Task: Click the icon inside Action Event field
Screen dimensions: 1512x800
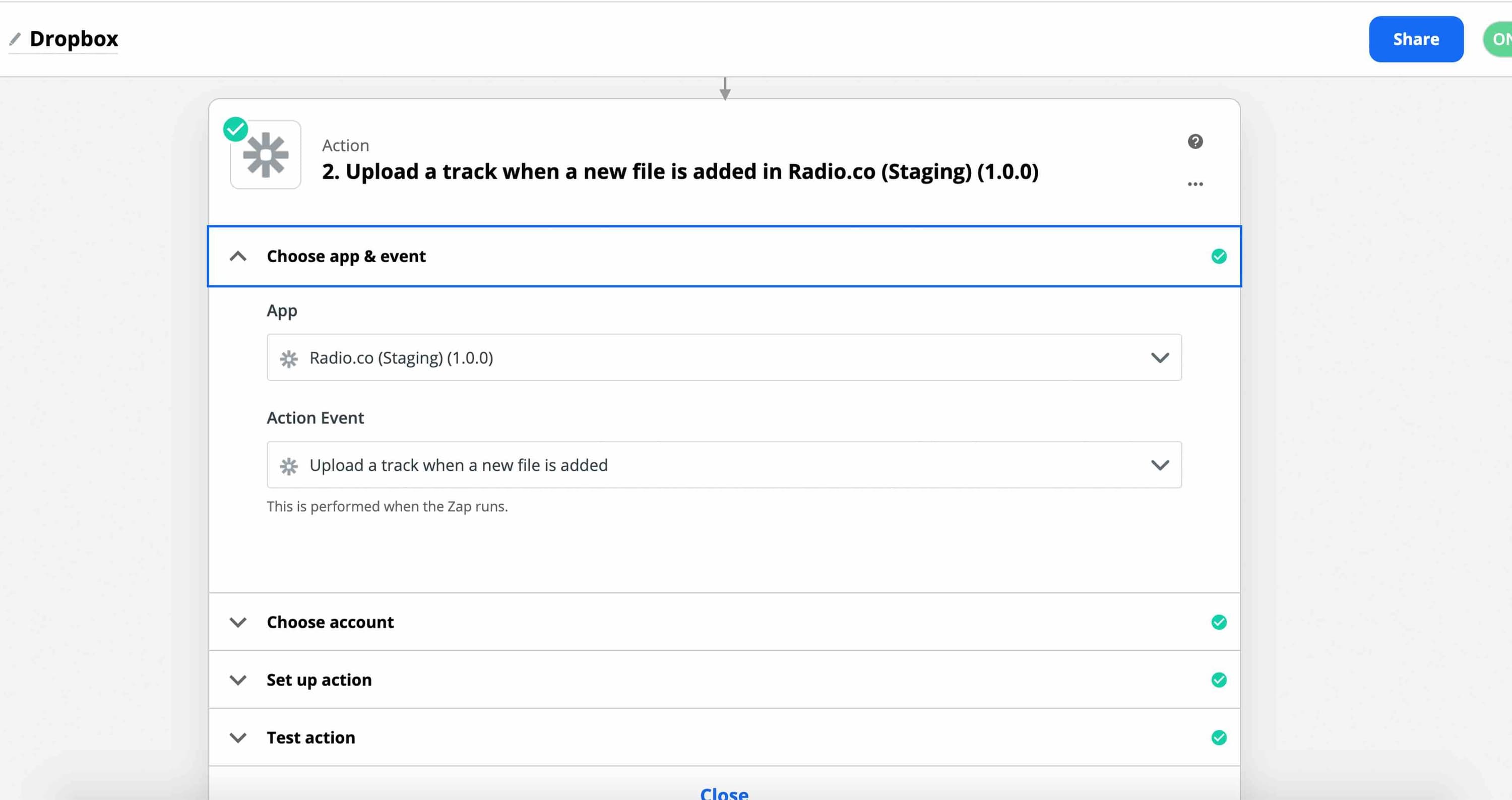Action: tap(288, 466)
